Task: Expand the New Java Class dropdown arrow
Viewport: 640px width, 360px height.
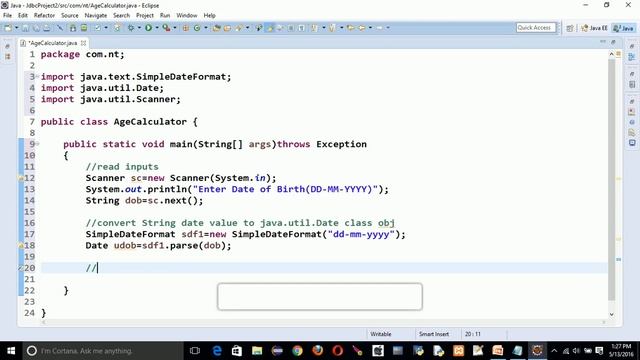Action: tap(206, 28)
